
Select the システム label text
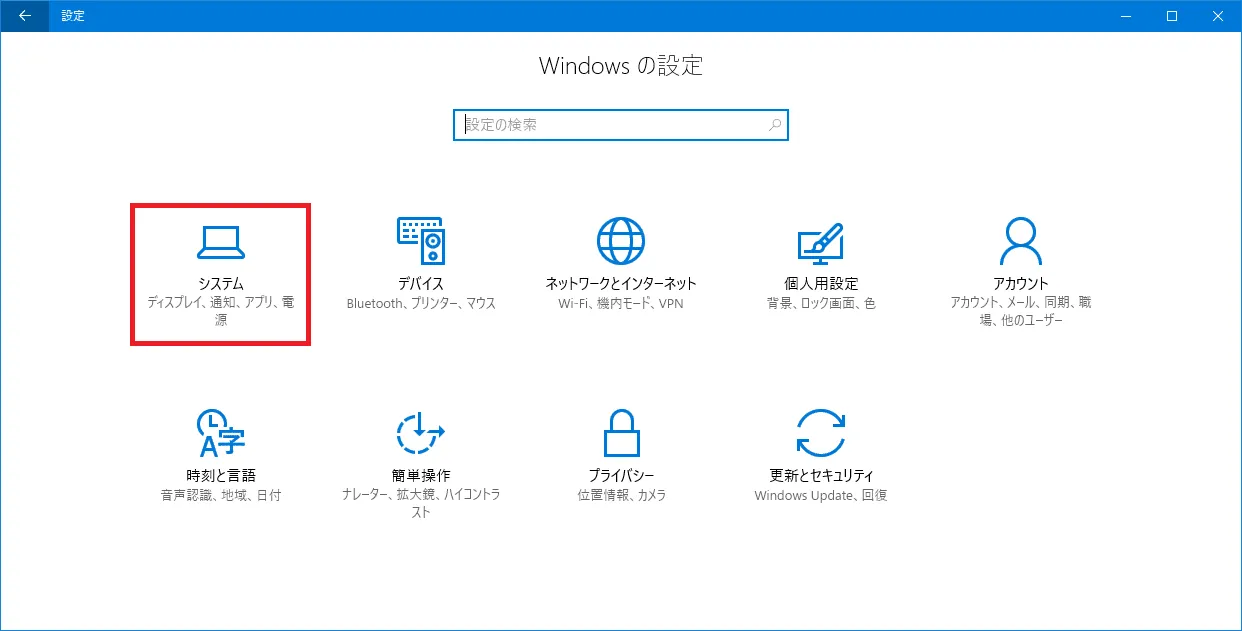221,284
